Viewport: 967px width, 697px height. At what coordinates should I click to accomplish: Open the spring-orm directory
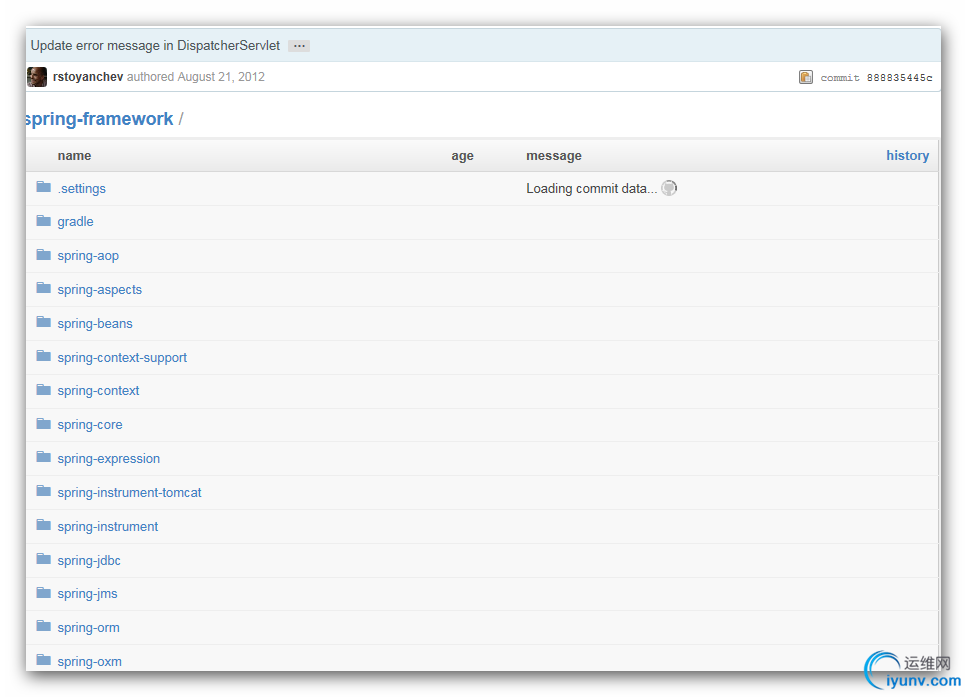89,628
